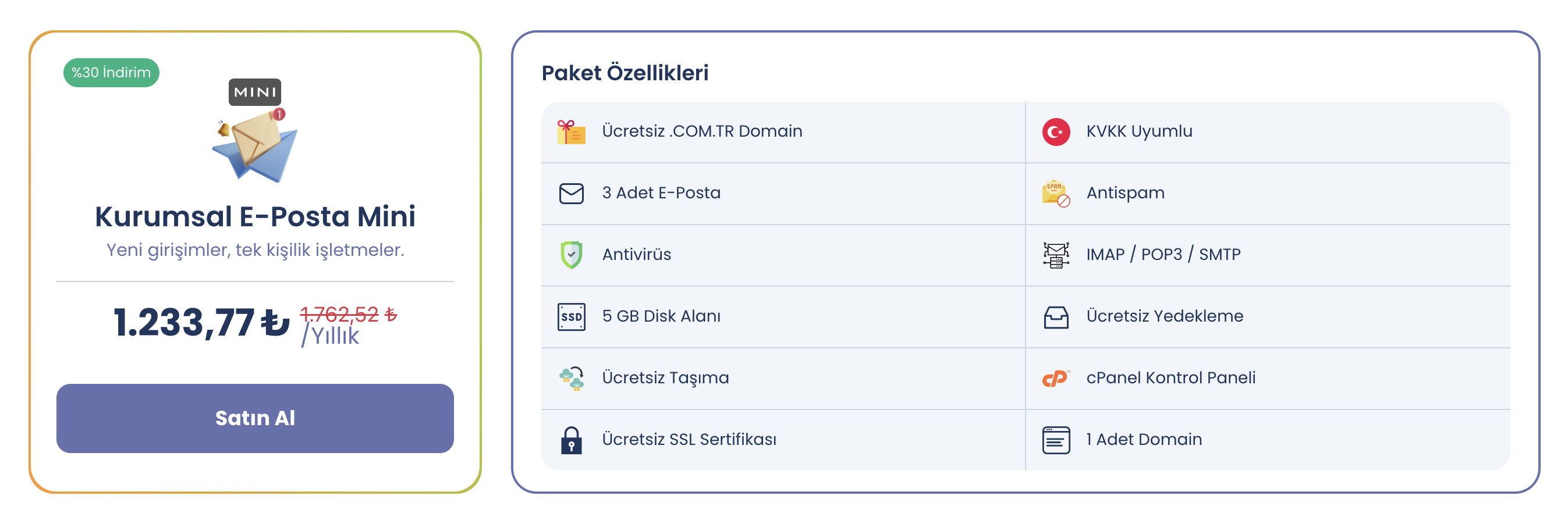Click the orange cPanel logo icon

point(1055,378)
